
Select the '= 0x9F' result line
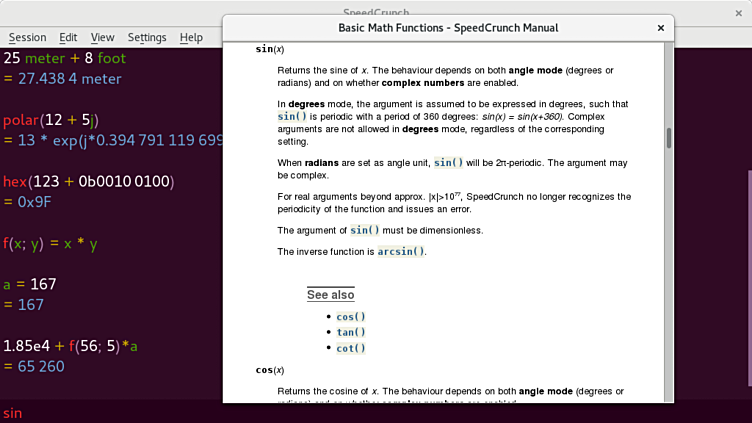pos(28,202)
